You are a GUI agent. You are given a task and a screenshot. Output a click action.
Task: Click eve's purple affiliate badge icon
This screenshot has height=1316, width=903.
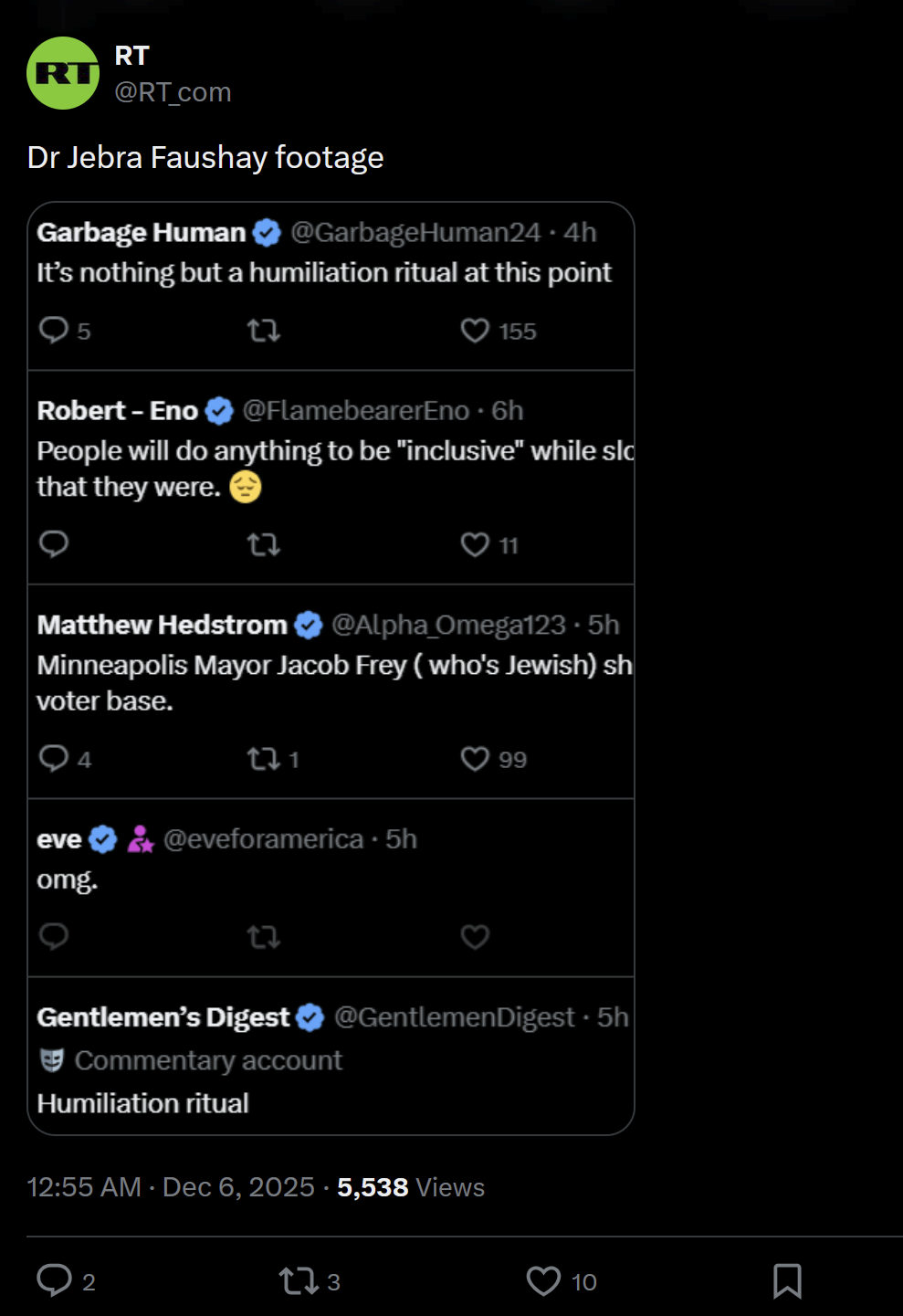(141, 839)
